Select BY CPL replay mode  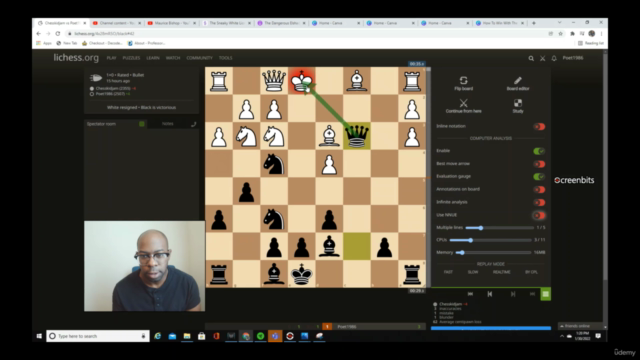tap(531, 272)
